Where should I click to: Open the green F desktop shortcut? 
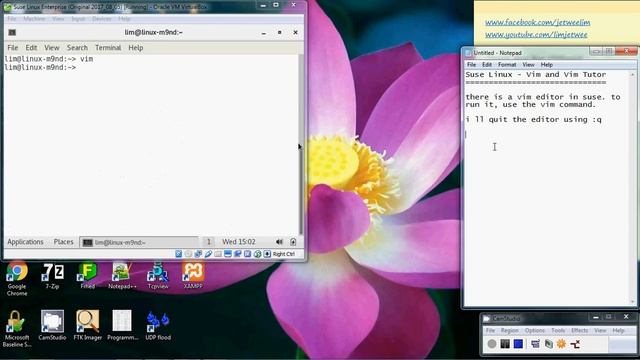pos(87,276)
